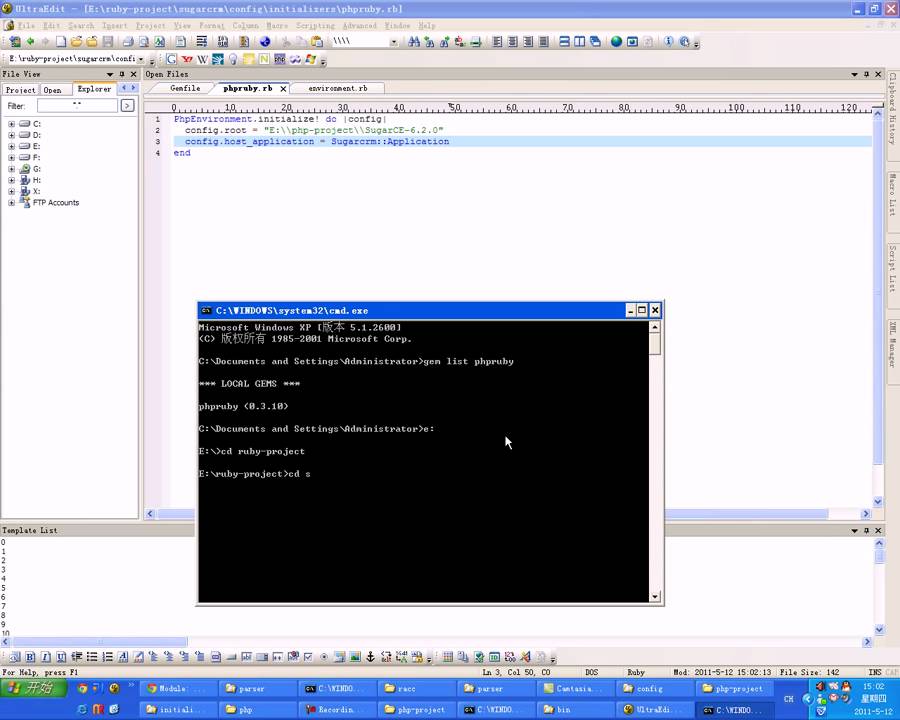Click the blue info help icon
This screenshot has width=900, height=720.
669,41
